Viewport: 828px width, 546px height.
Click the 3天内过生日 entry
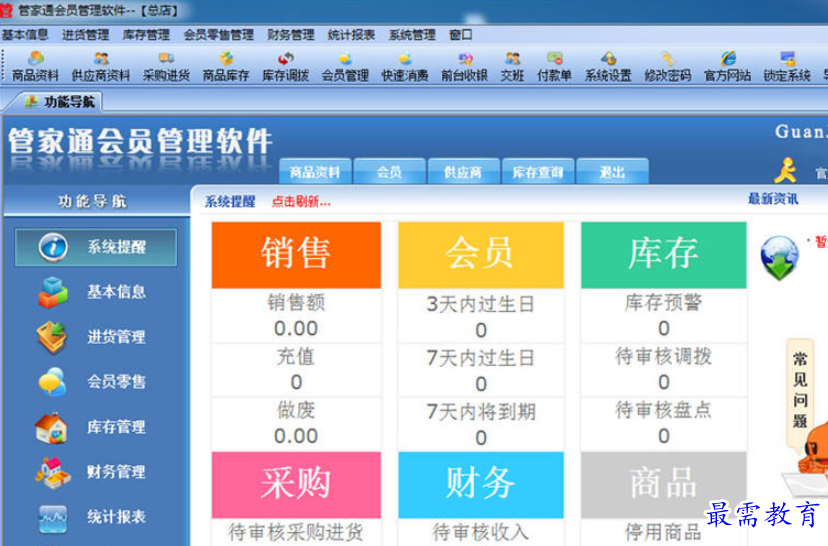[x=481, y=304]
